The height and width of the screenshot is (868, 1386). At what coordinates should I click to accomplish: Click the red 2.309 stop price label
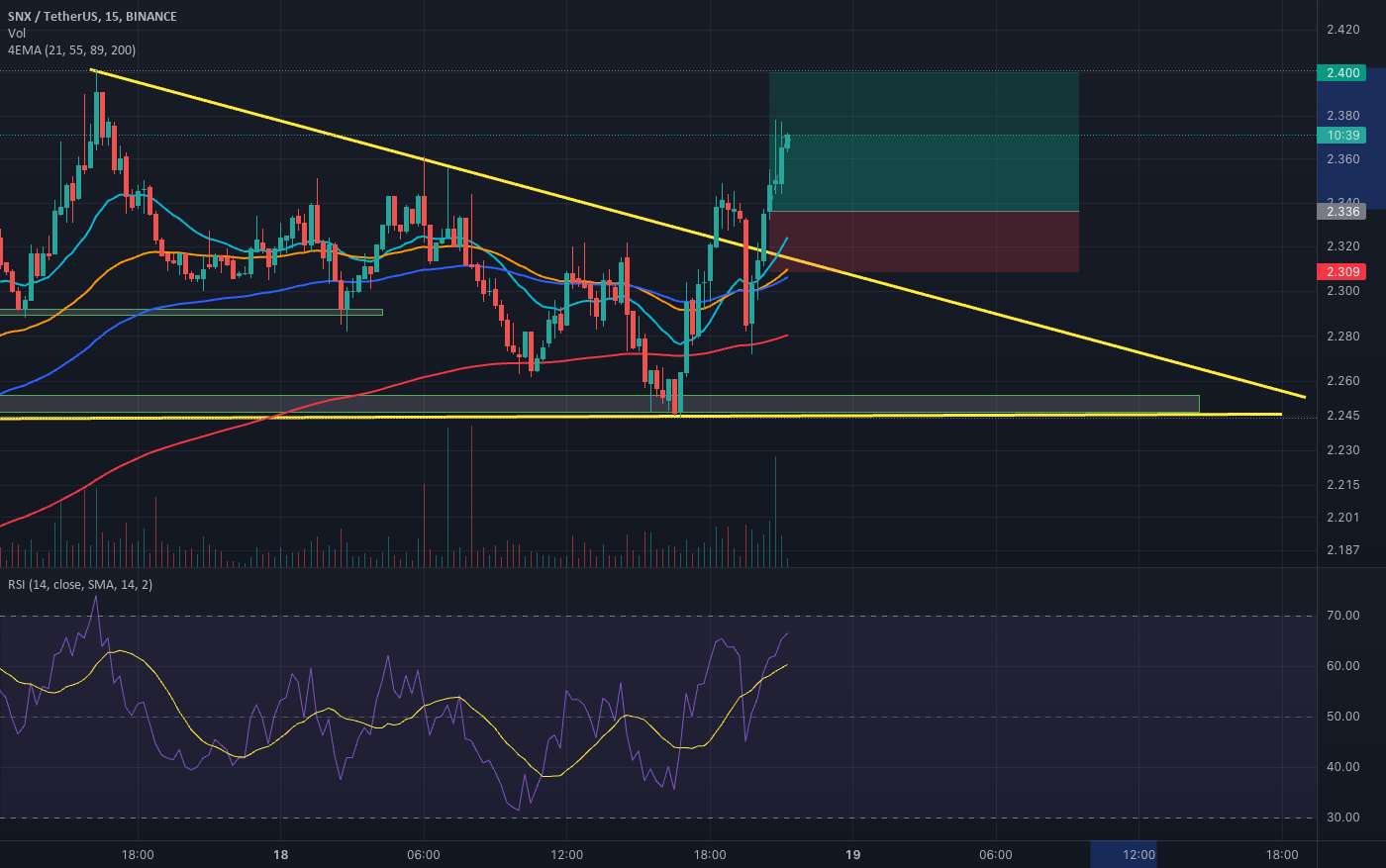click(1341, 271)
